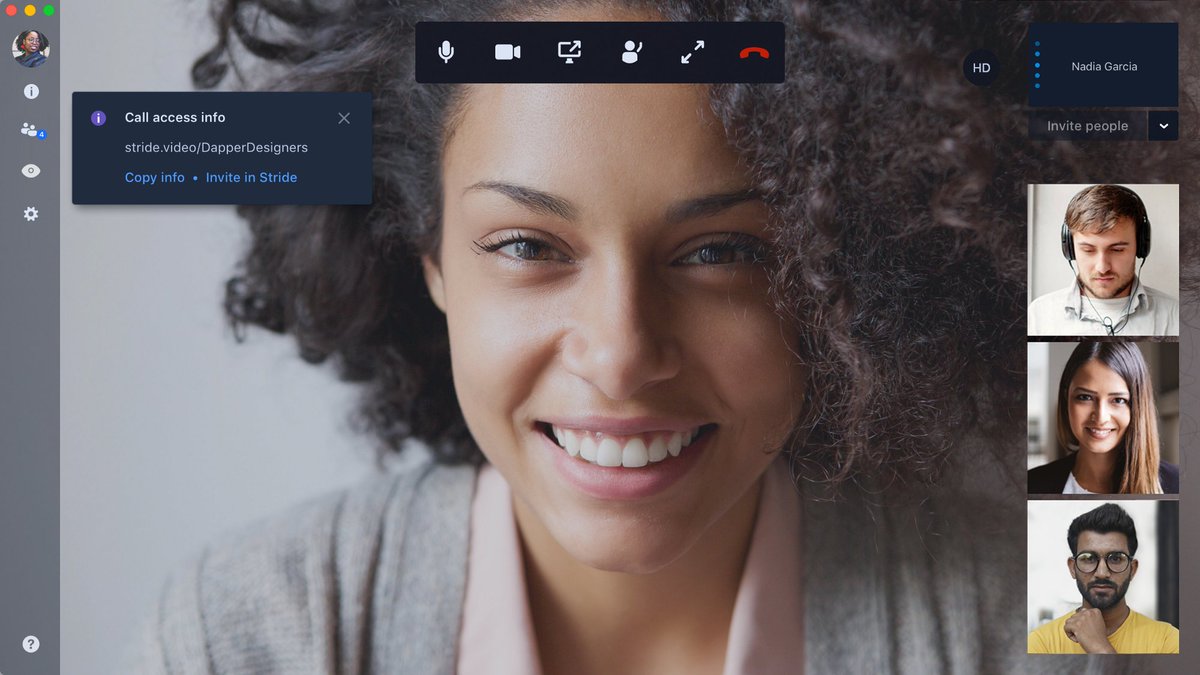End call with red hang-up icon

click(x=754, y=53)
